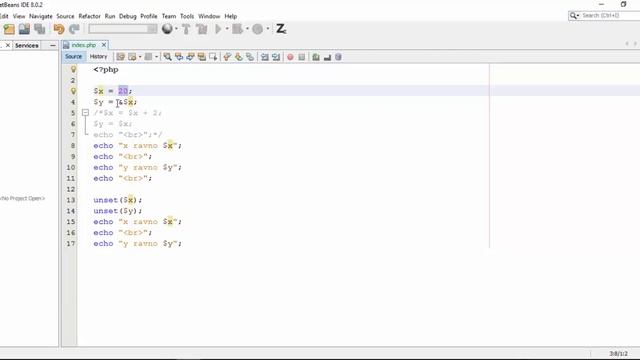
Task: Toggle Rectangular Selection mode
Action: click(x=213, y=57)
